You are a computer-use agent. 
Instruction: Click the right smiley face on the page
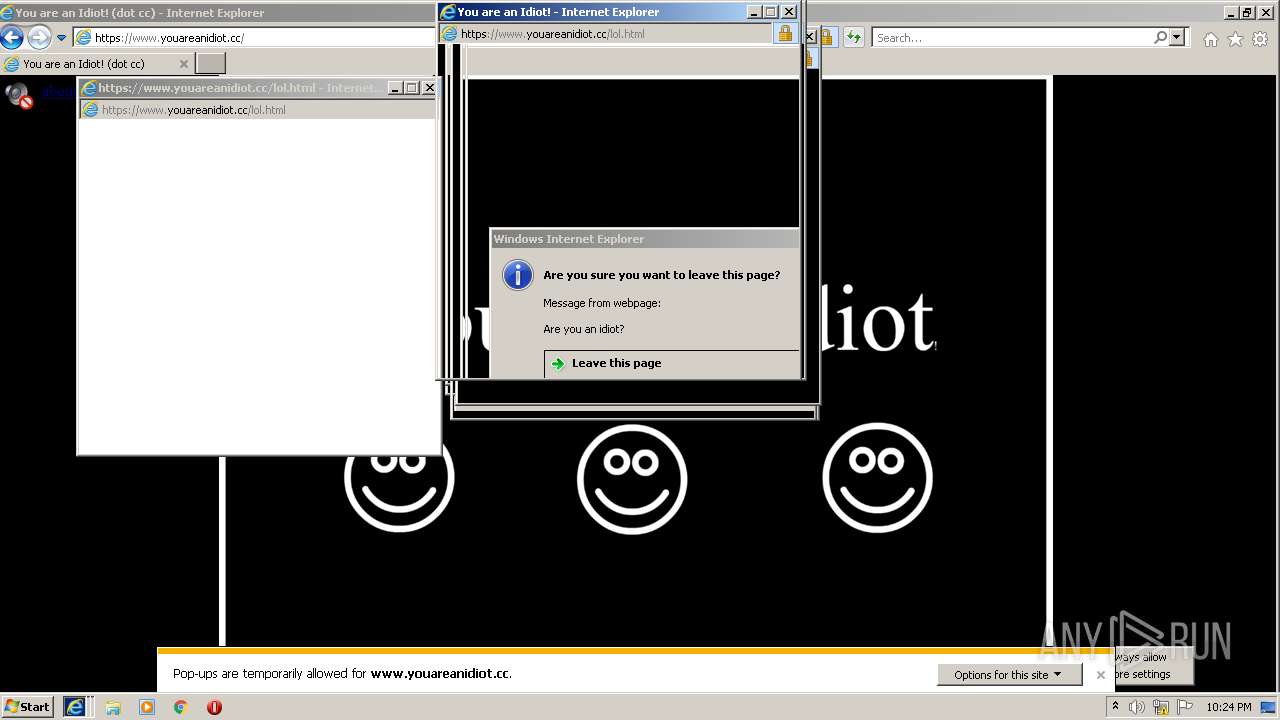(x=877, y=477)
